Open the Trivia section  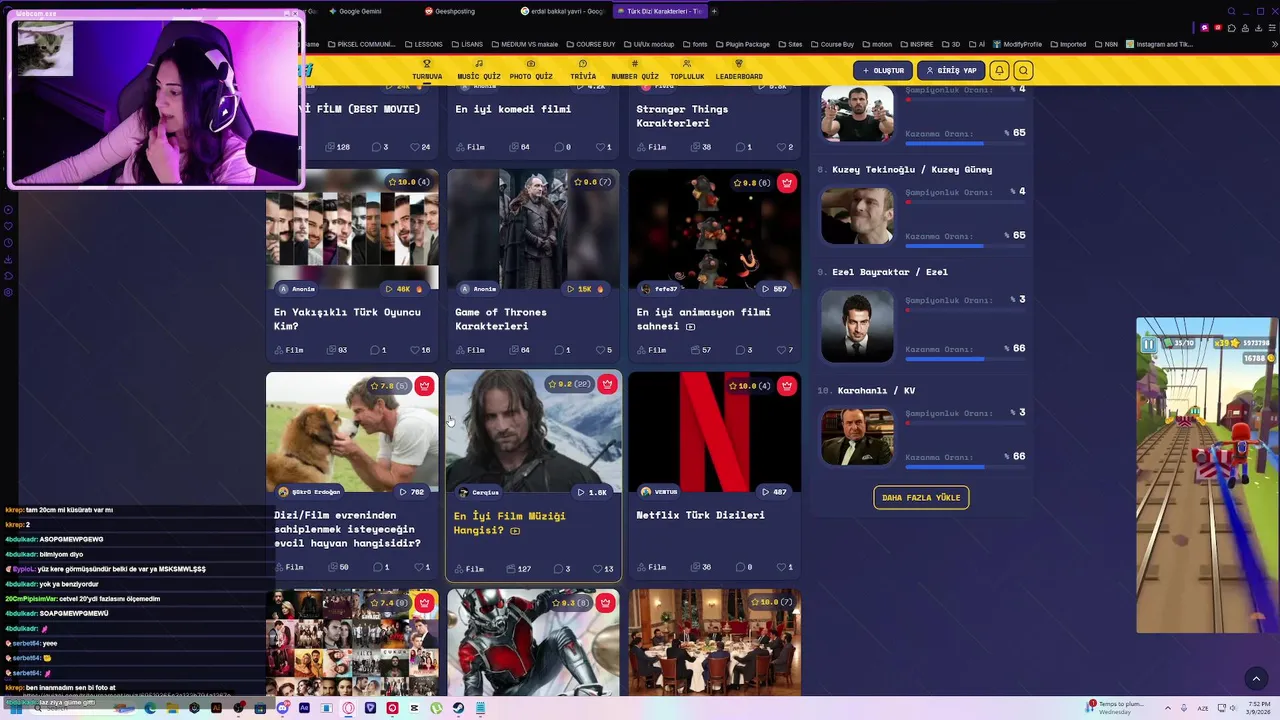click(583, 70)
